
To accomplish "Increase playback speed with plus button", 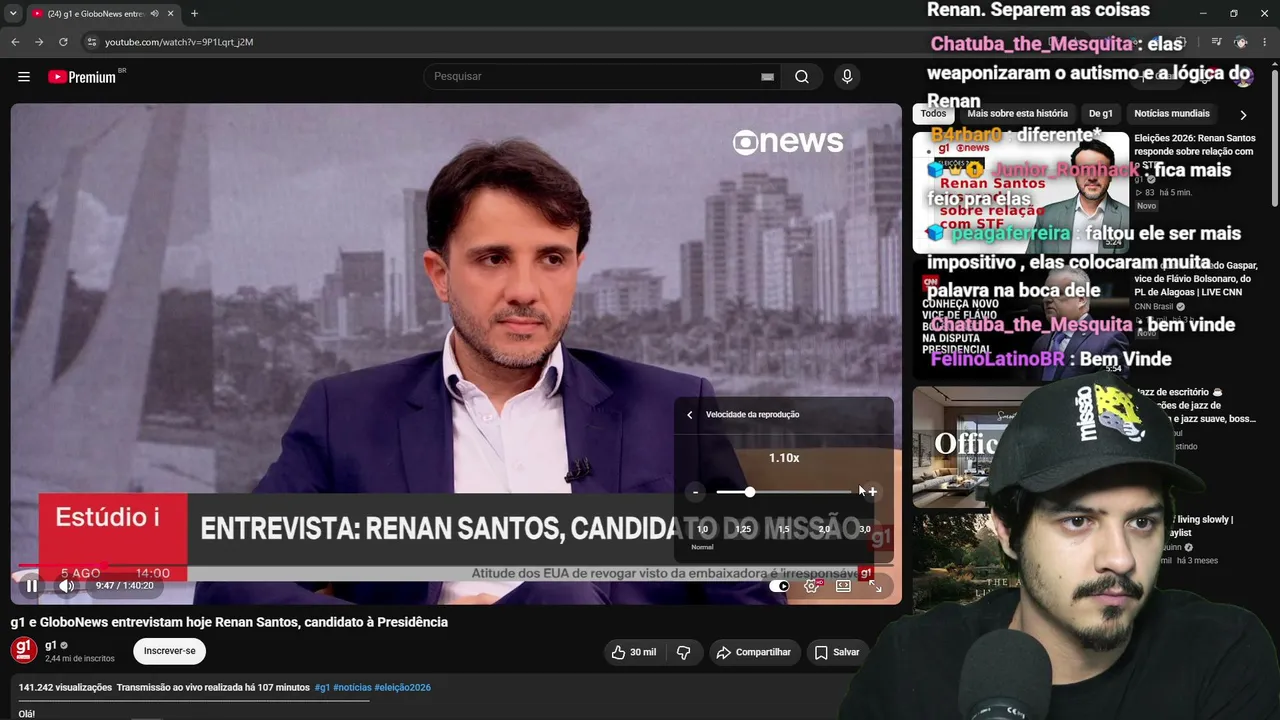I will [x=872, y=492].
